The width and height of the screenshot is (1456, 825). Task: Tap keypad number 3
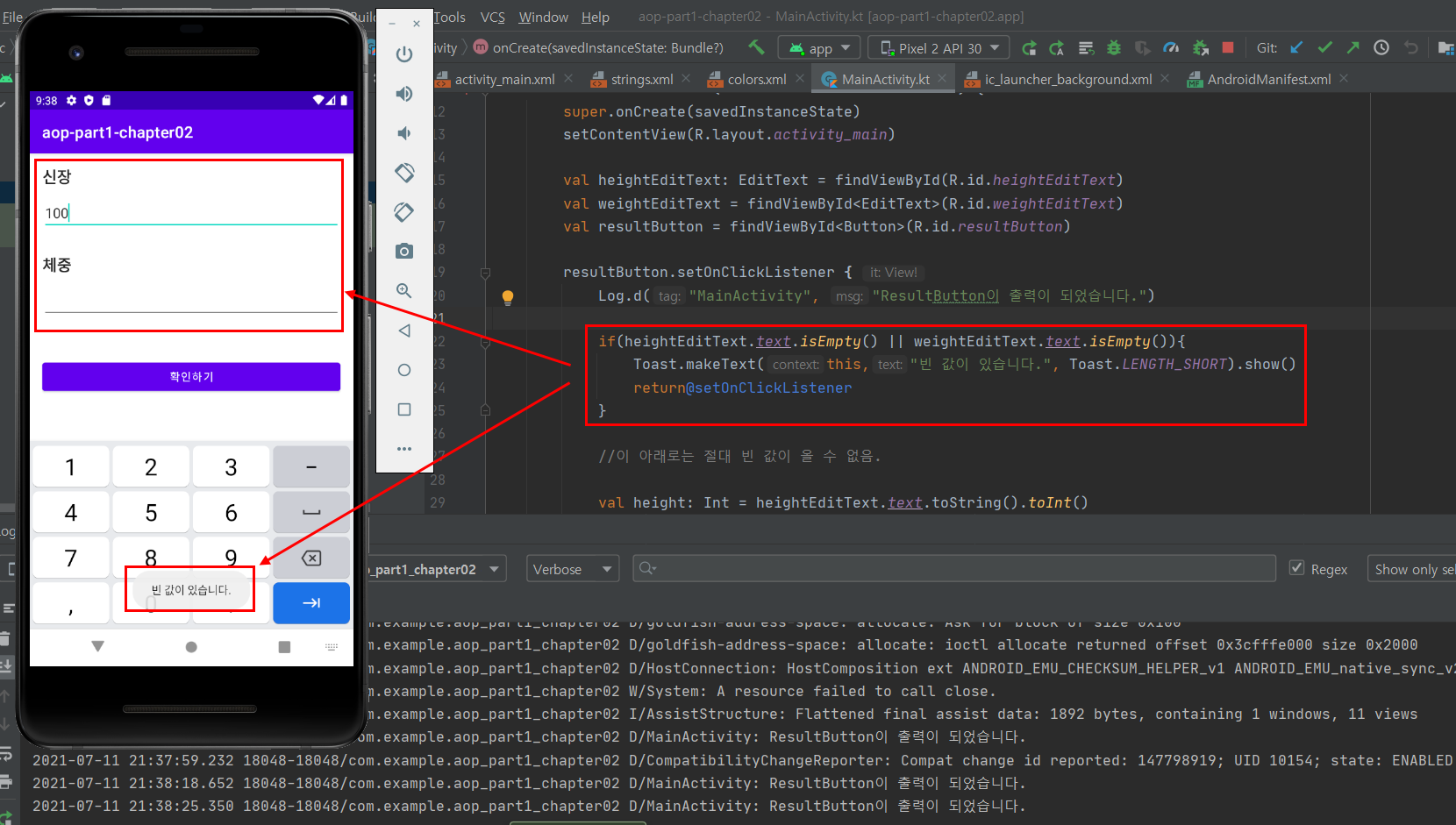point(231,467)
